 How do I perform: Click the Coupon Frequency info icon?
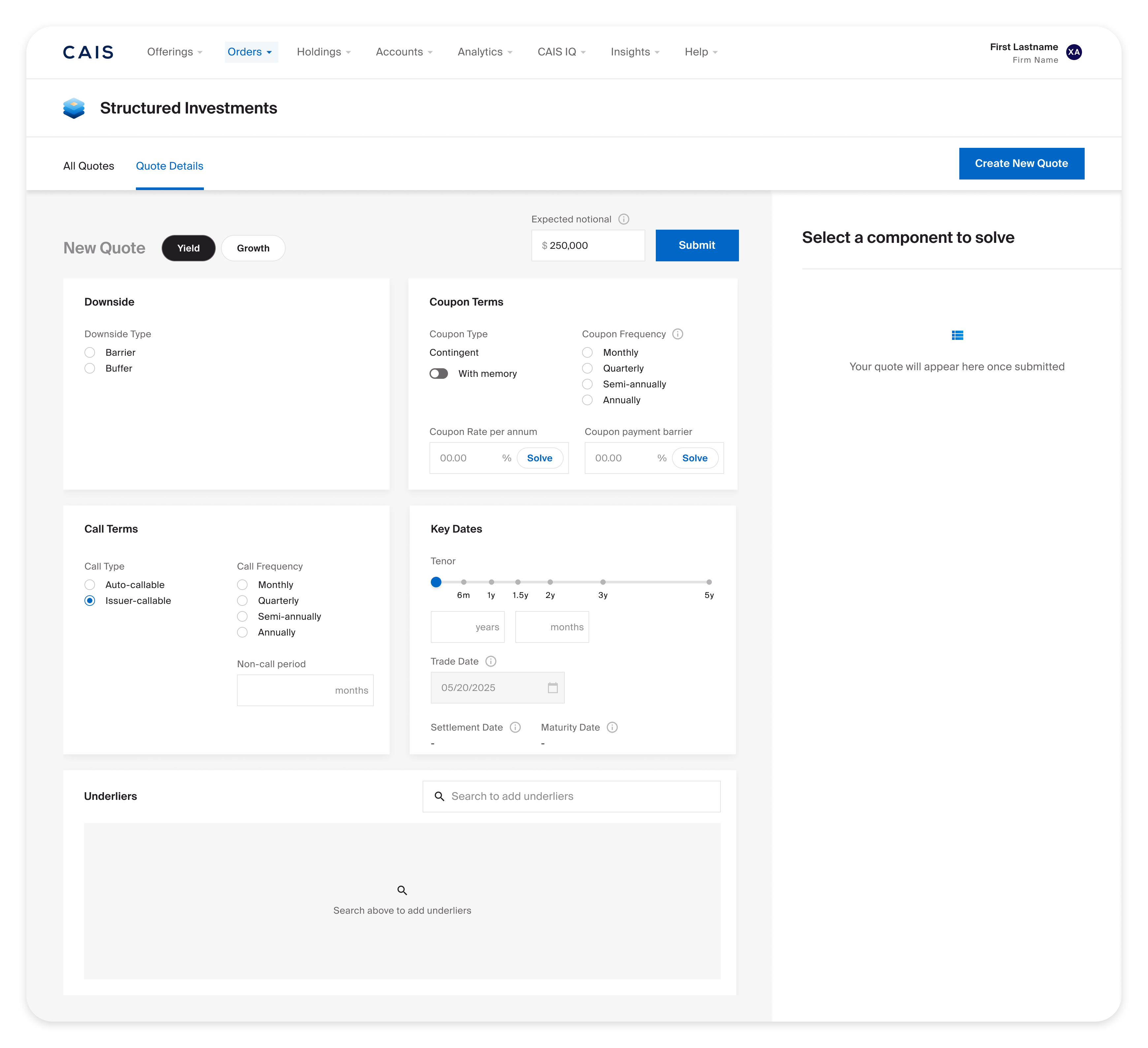(x=678, y=334)
